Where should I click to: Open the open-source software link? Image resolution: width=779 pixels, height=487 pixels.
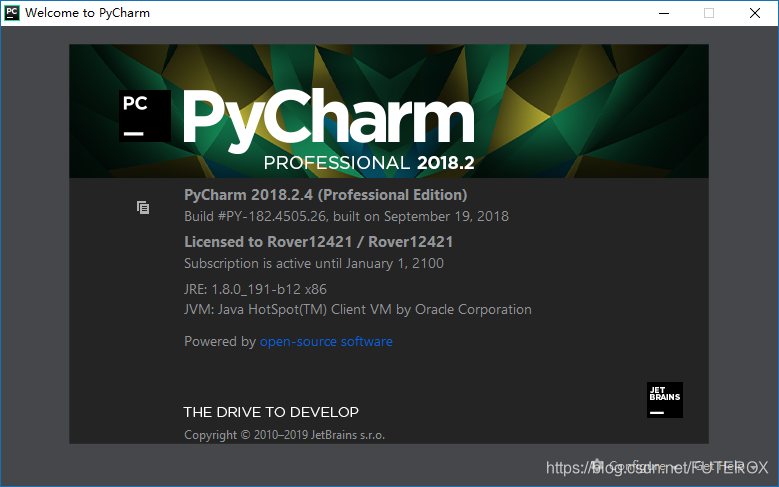pos(326,341)
